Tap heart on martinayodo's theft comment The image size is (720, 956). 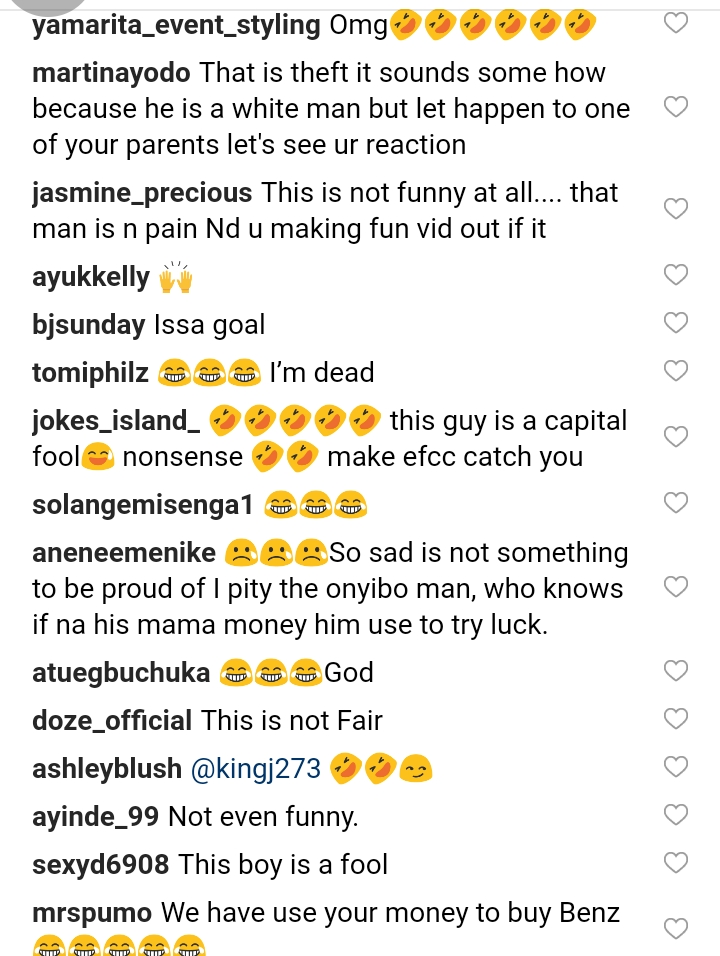(x=677, y=107)
